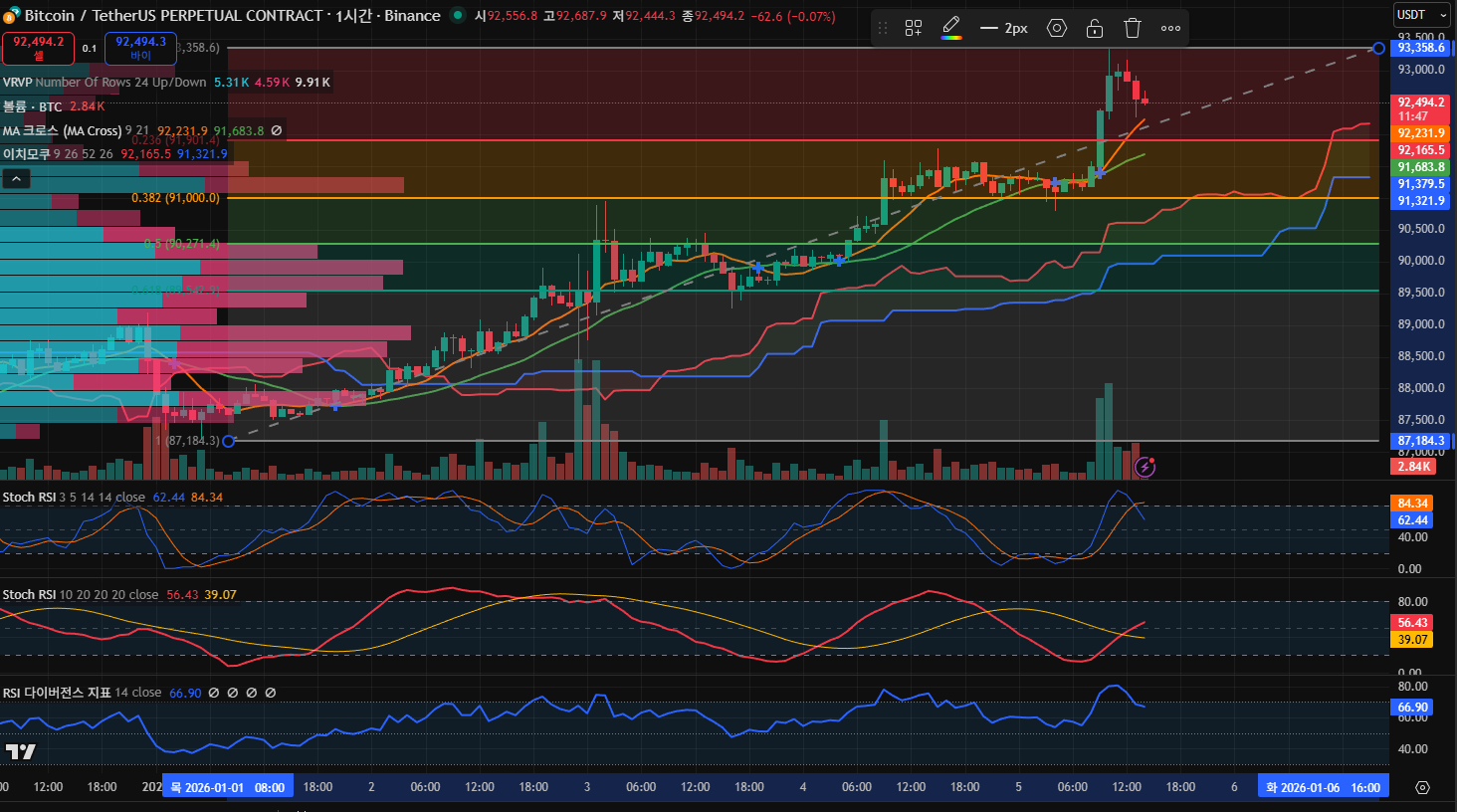The height and width of the screenshot is (812, 1457).
Task: Open time axis settings gear icon
Action: pyautogui.click(x=1422, y=787)
